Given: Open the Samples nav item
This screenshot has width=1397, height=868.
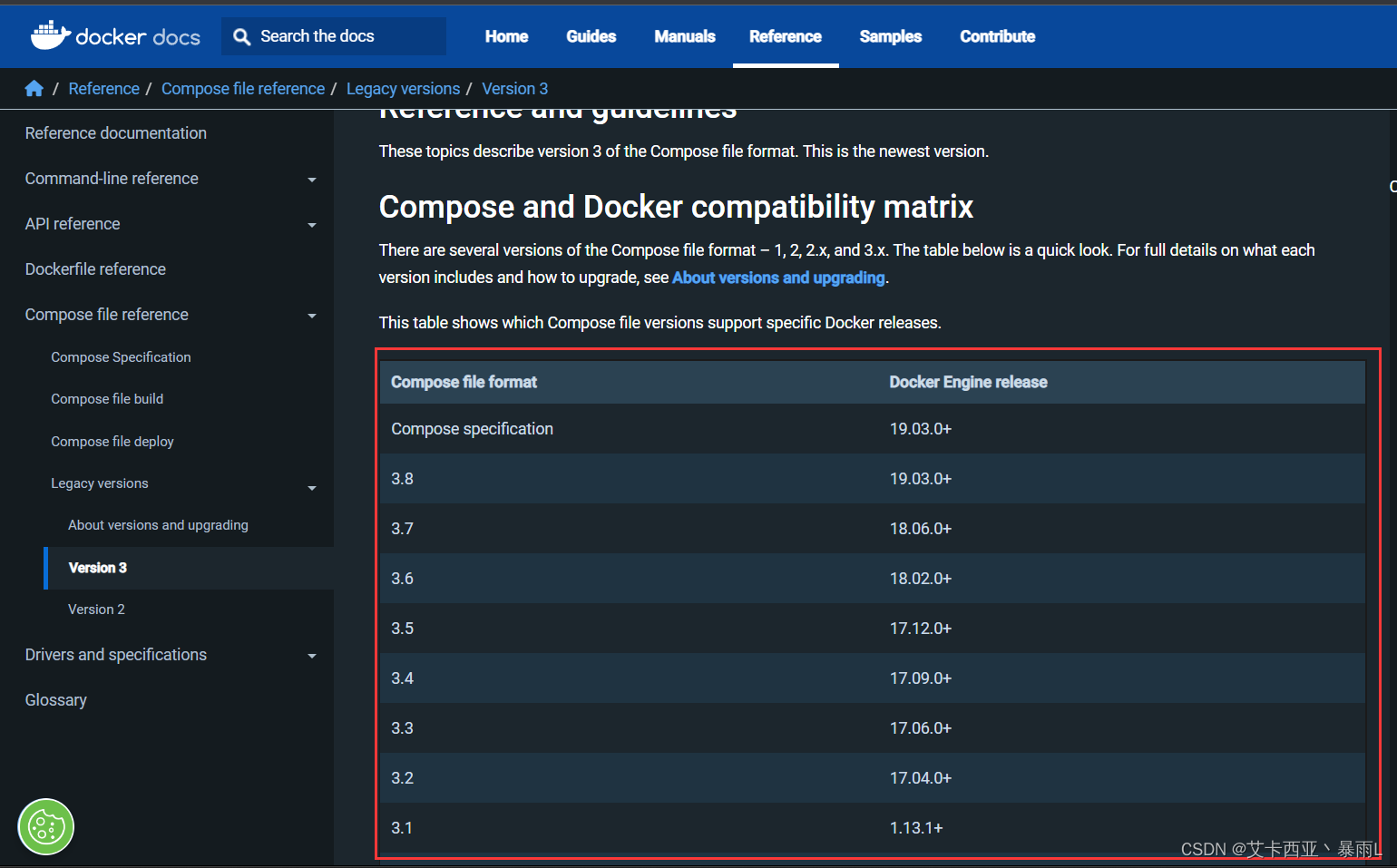Looking at the screenshot, I should (x=891, y=36).
